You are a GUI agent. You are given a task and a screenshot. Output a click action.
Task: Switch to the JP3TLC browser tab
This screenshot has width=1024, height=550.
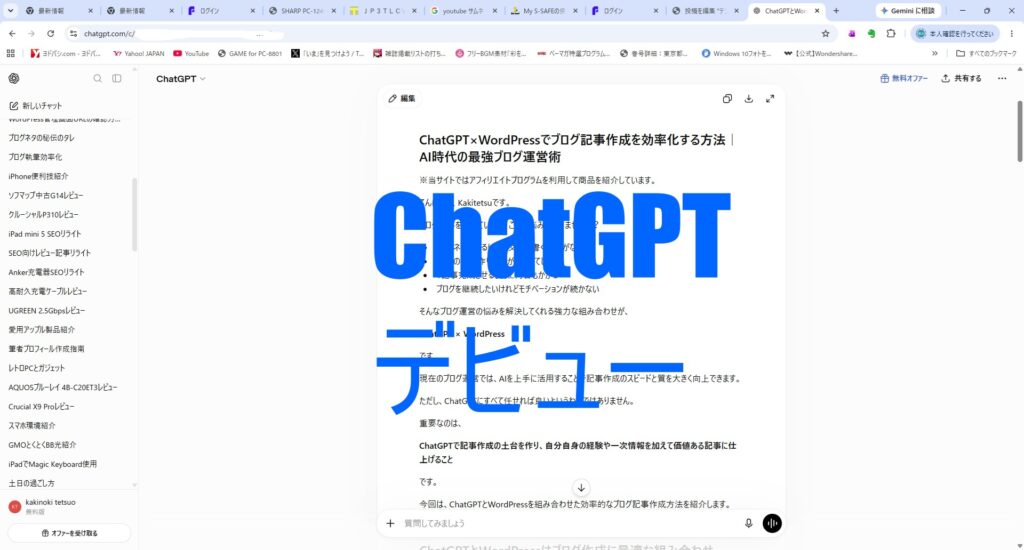[383, 11]
